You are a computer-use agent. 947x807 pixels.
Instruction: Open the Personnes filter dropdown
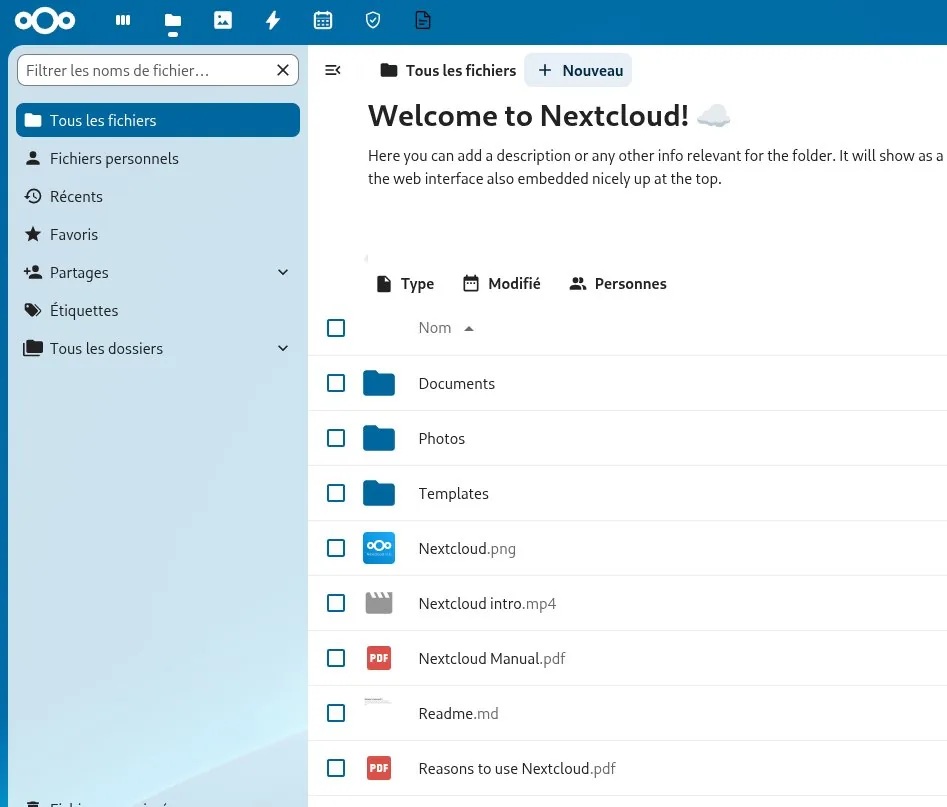pos(618,284)
